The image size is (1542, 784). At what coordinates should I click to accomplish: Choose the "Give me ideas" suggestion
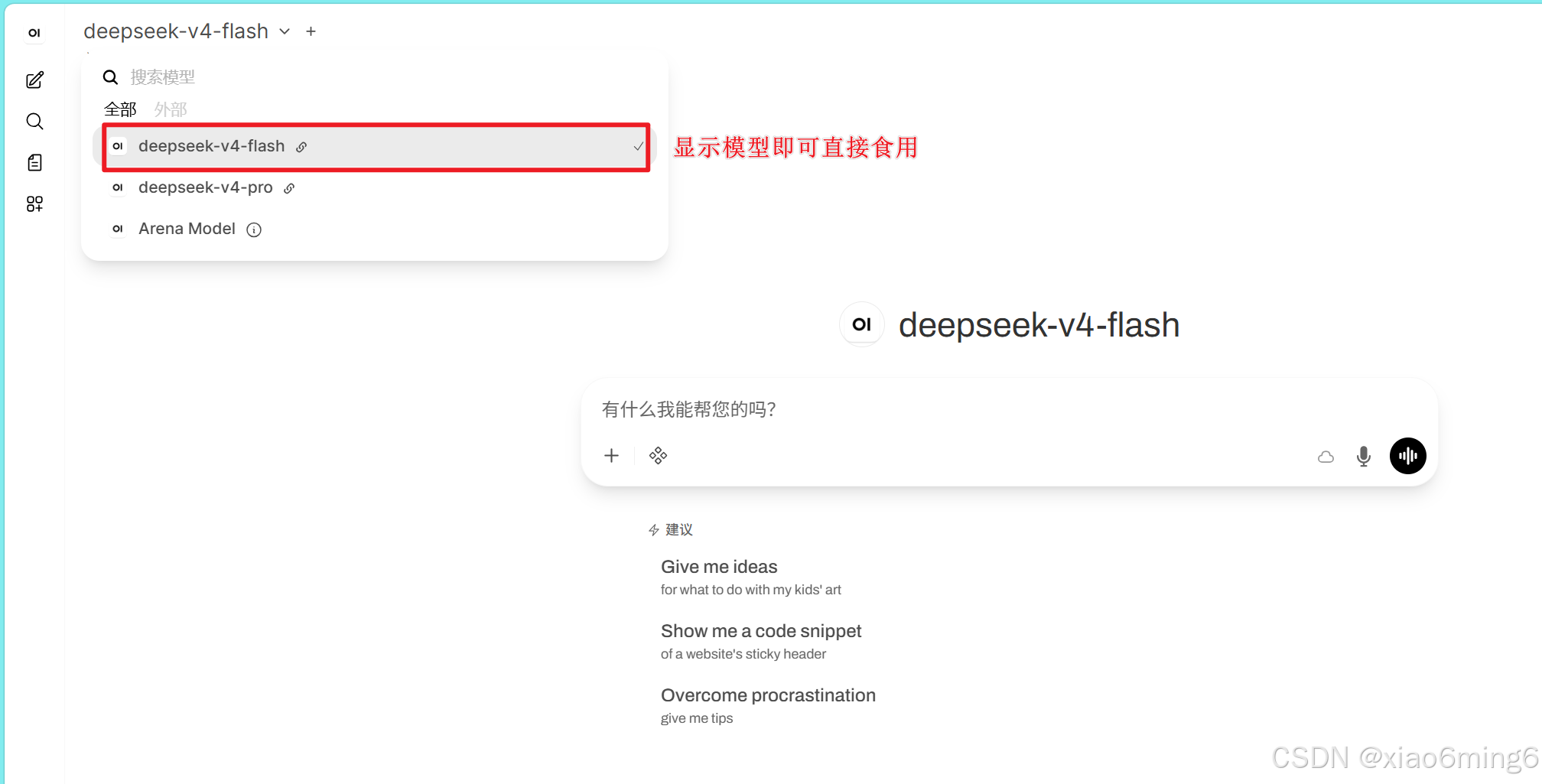pyautogui.click(x=751, y=577)
